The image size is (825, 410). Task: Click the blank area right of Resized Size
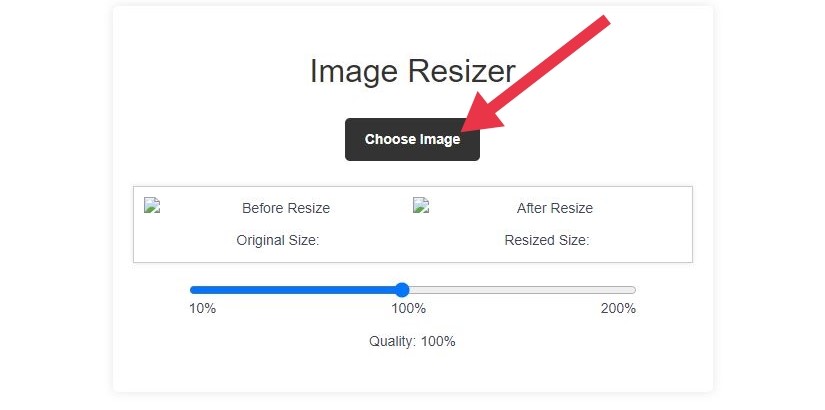point(639,241)
